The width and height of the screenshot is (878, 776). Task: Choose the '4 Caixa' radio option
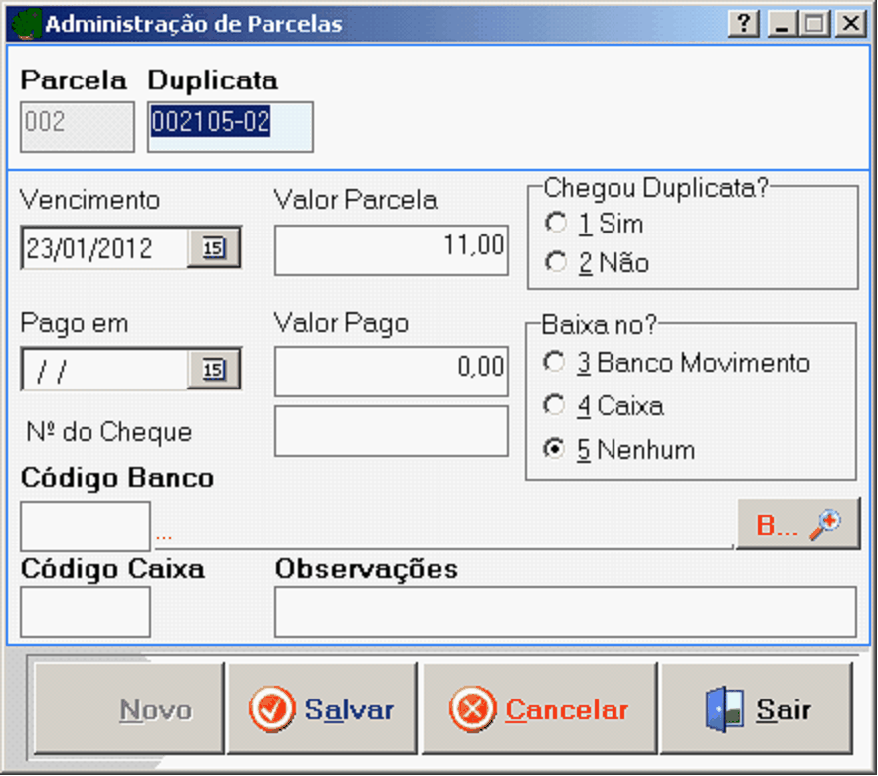555,406
